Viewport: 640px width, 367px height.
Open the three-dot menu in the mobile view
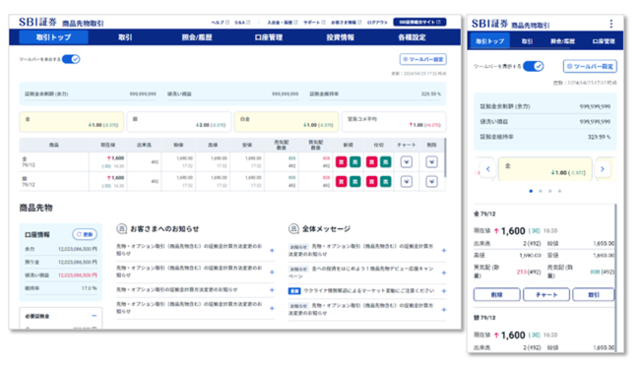tap(611, 24)
